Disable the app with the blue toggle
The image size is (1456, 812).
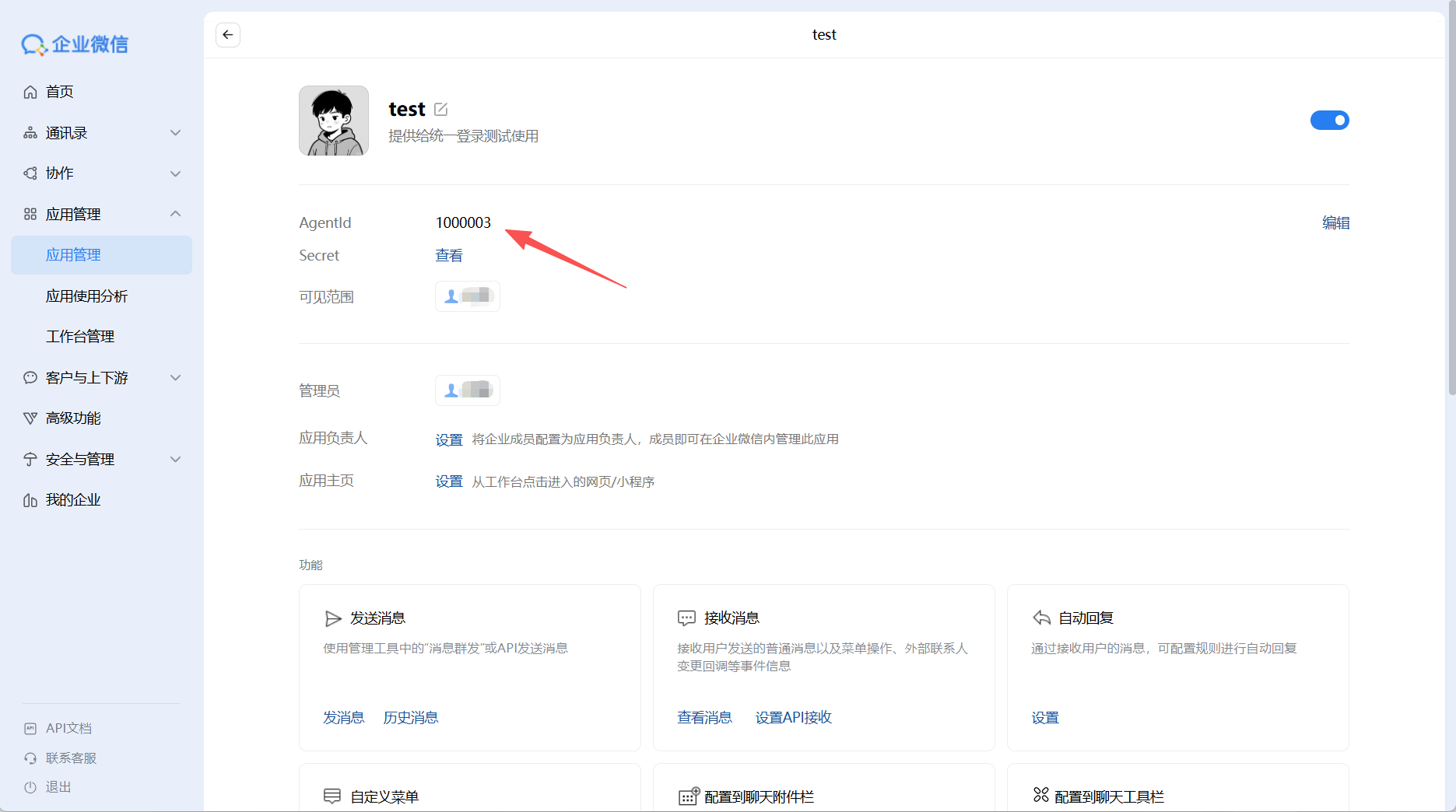[1329, 120]
